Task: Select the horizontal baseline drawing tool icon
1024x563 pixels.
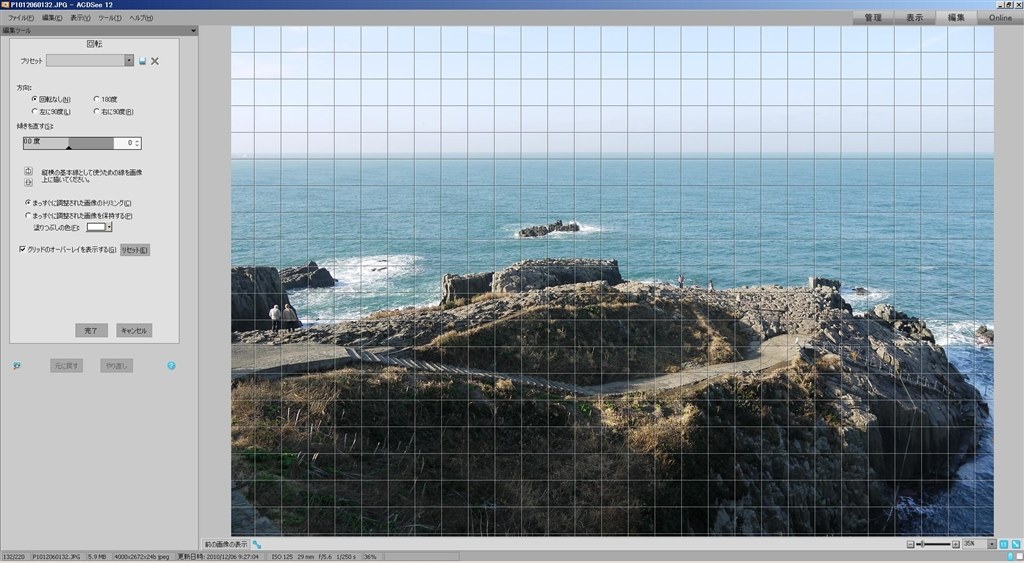Action: pos(28,182)
